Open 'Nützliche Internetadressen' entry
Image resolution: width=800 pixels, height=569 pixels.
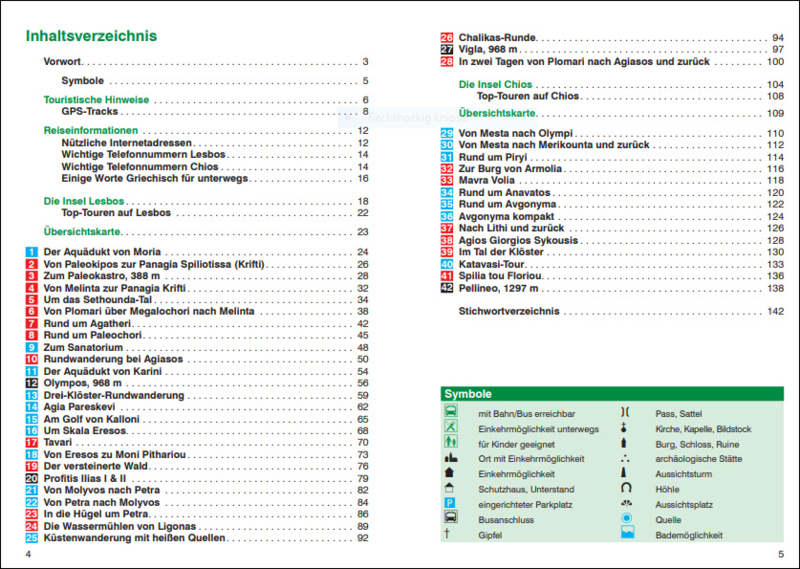215,143
